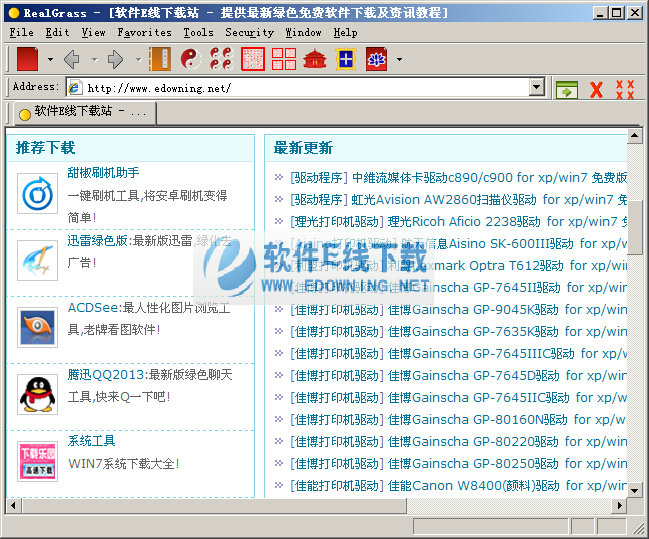The height and width of the screenshot is (539, 649).
Task: Click the red temple toolbar icon
Action: point(315,59)
